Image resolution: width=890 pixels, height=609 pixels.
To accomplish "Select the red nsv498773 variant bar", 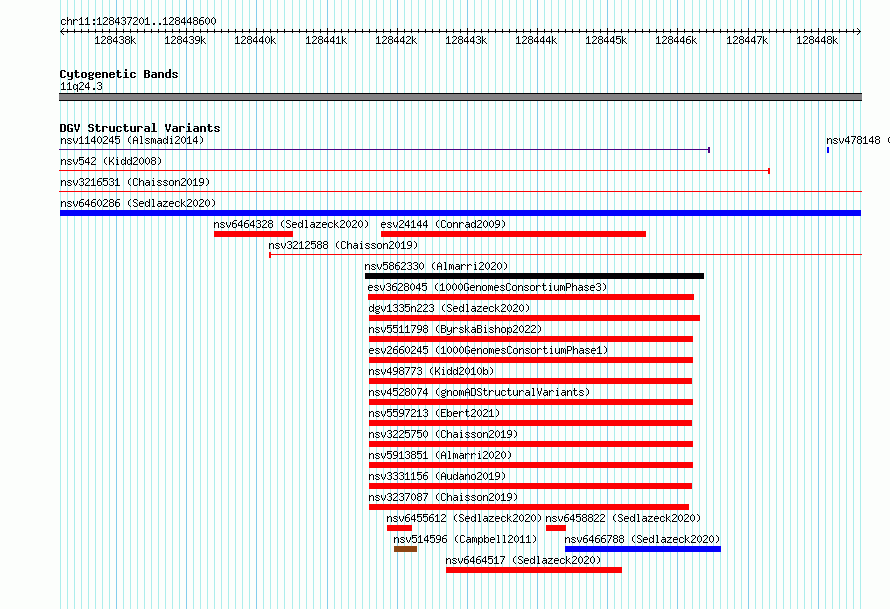I will pos(530,381).
